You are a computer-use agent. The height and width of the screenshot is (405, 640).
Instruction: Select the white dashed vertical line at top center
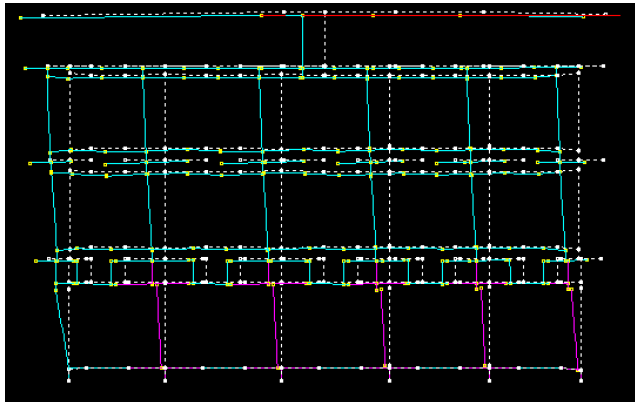click(324, 40)
